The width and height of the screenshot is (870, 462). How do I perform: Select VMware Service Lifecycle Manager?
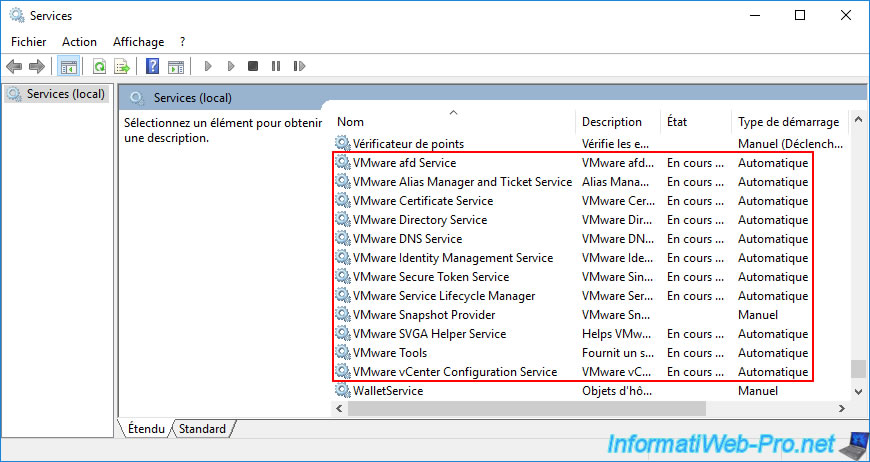590,296
